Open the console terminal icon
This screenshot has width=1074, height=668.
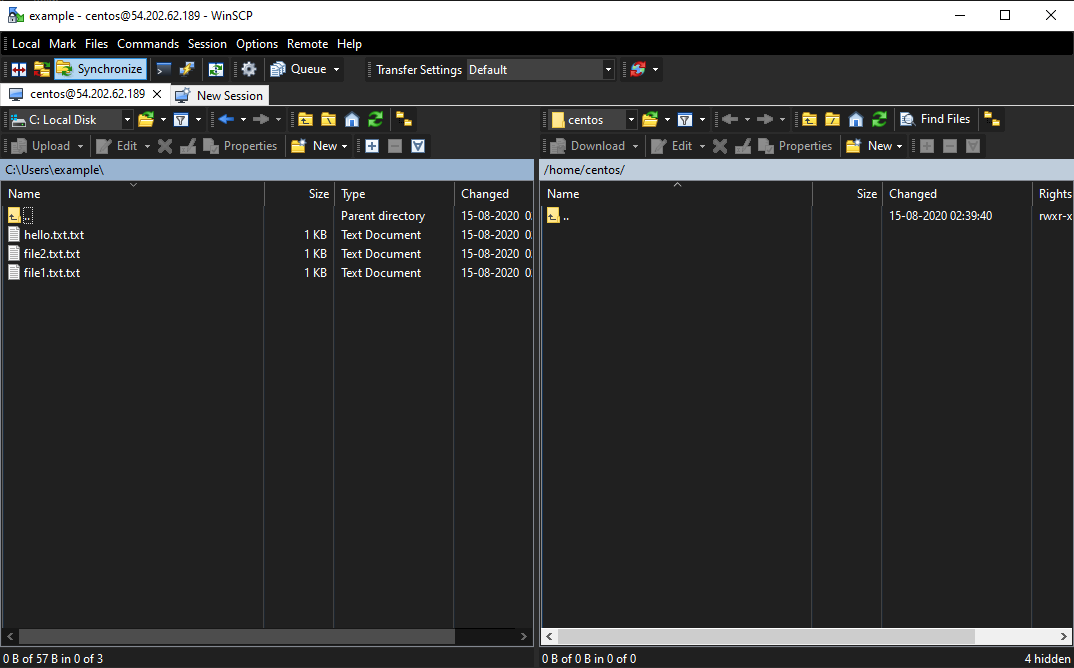[x=163, y=69]
